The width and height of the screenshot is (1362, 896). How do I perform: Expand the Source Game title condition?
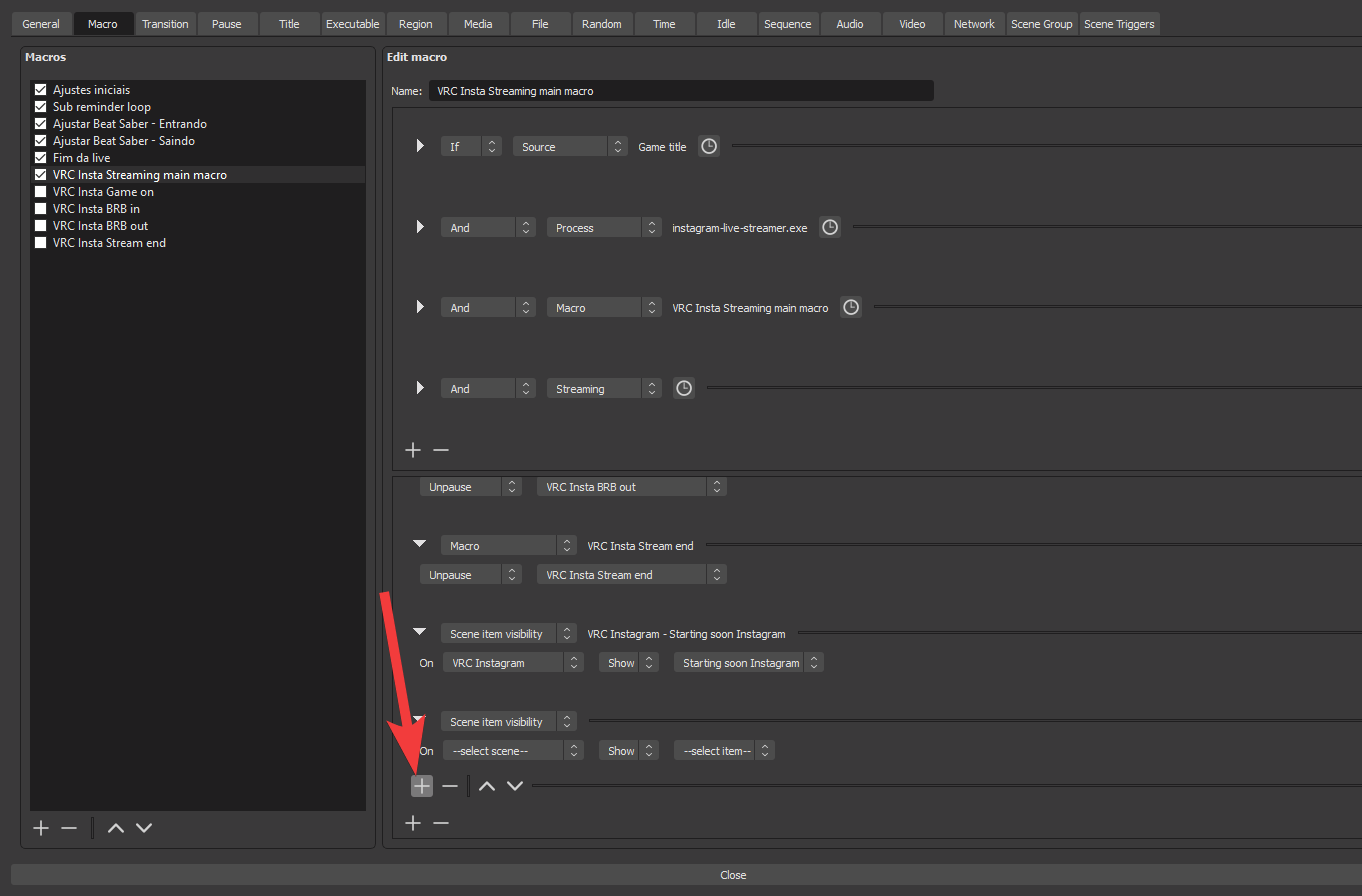point(420,147)
